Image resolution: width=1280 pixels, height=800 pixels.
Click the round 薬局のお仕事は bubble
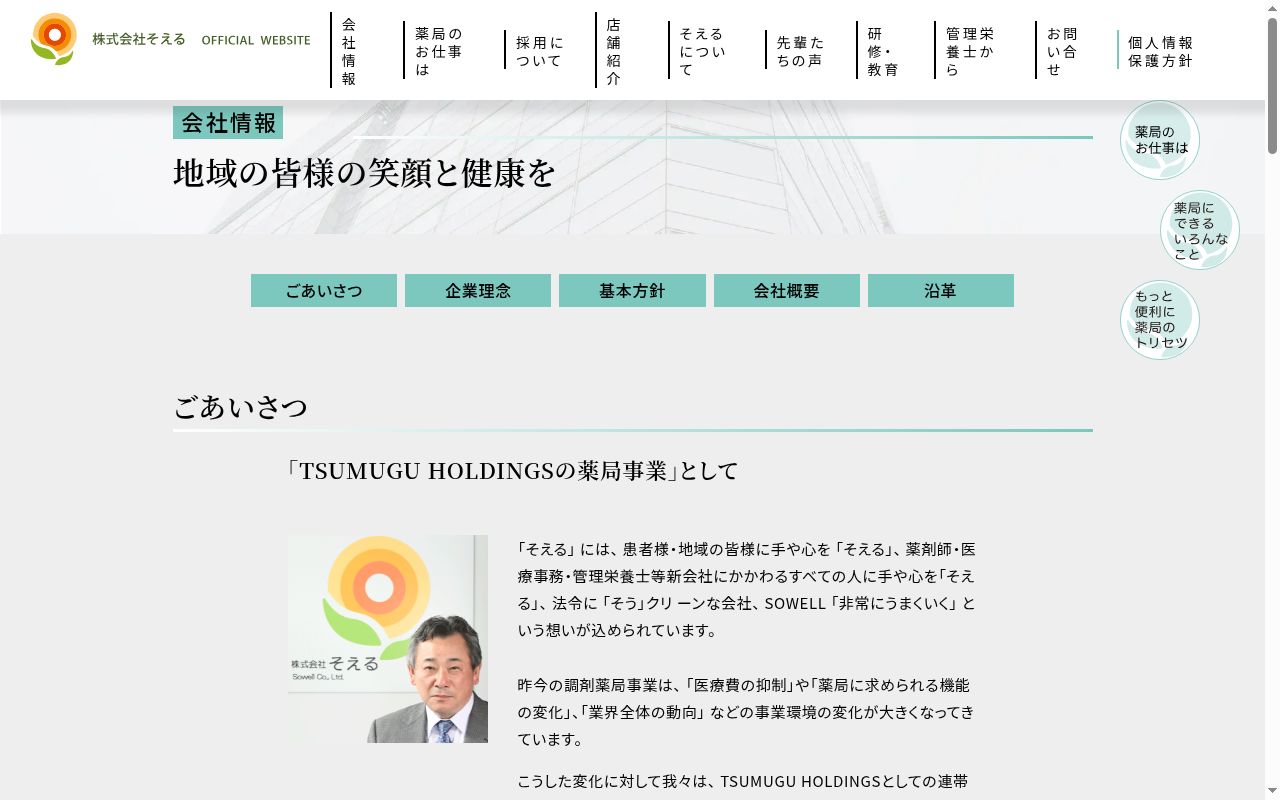click(x=1160, y=140)
